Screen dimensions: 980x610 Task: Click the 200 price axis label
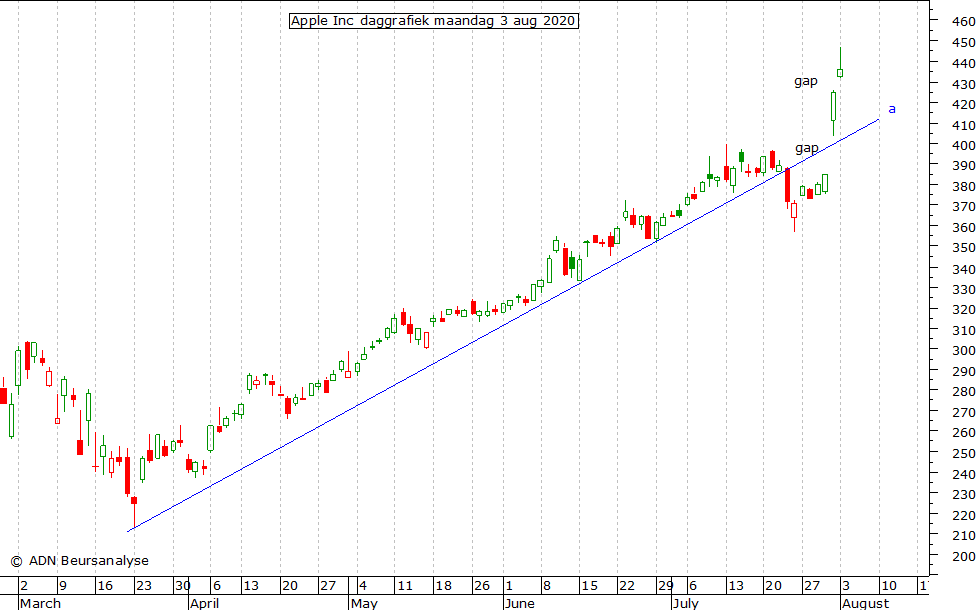pyautogui.click(x=962, y=556)
